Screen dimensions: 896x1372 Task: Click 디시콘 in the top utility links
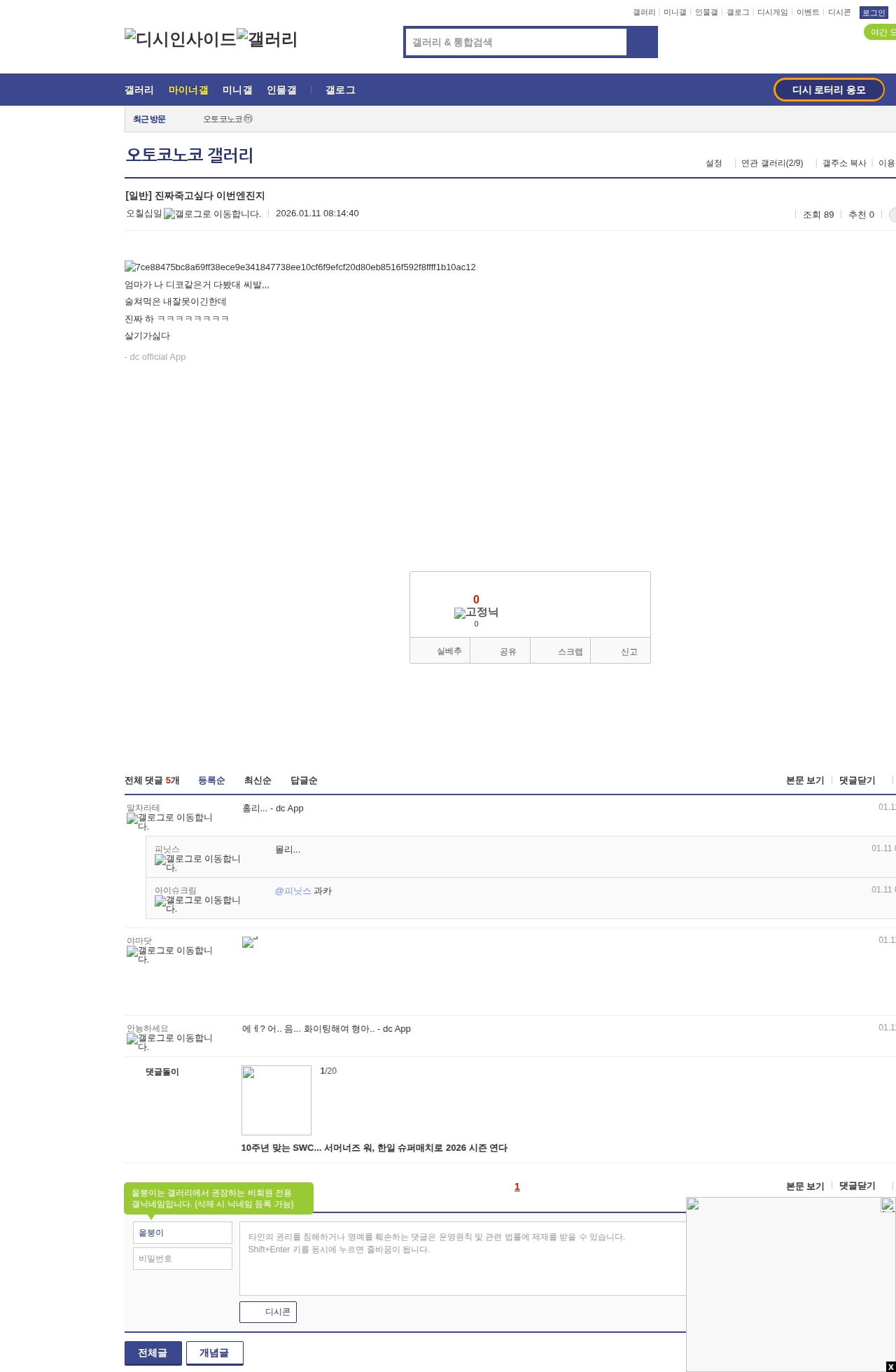[x=839, y=13]
